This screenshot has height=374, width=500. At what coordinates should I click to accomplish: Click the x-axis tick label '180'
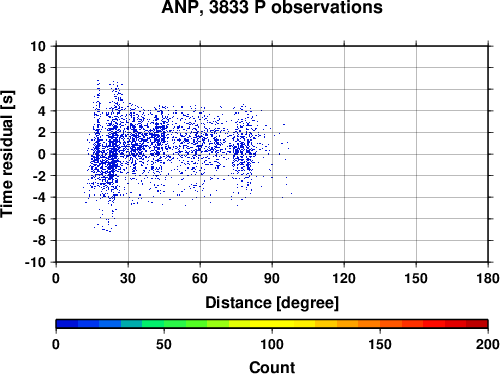tap(488, 278)
